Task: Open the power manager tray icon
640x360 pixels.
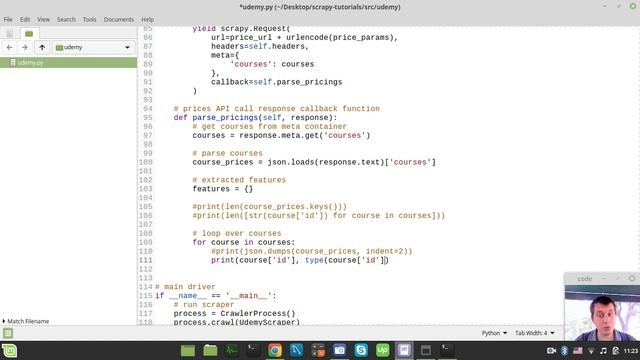Action: 616,351
